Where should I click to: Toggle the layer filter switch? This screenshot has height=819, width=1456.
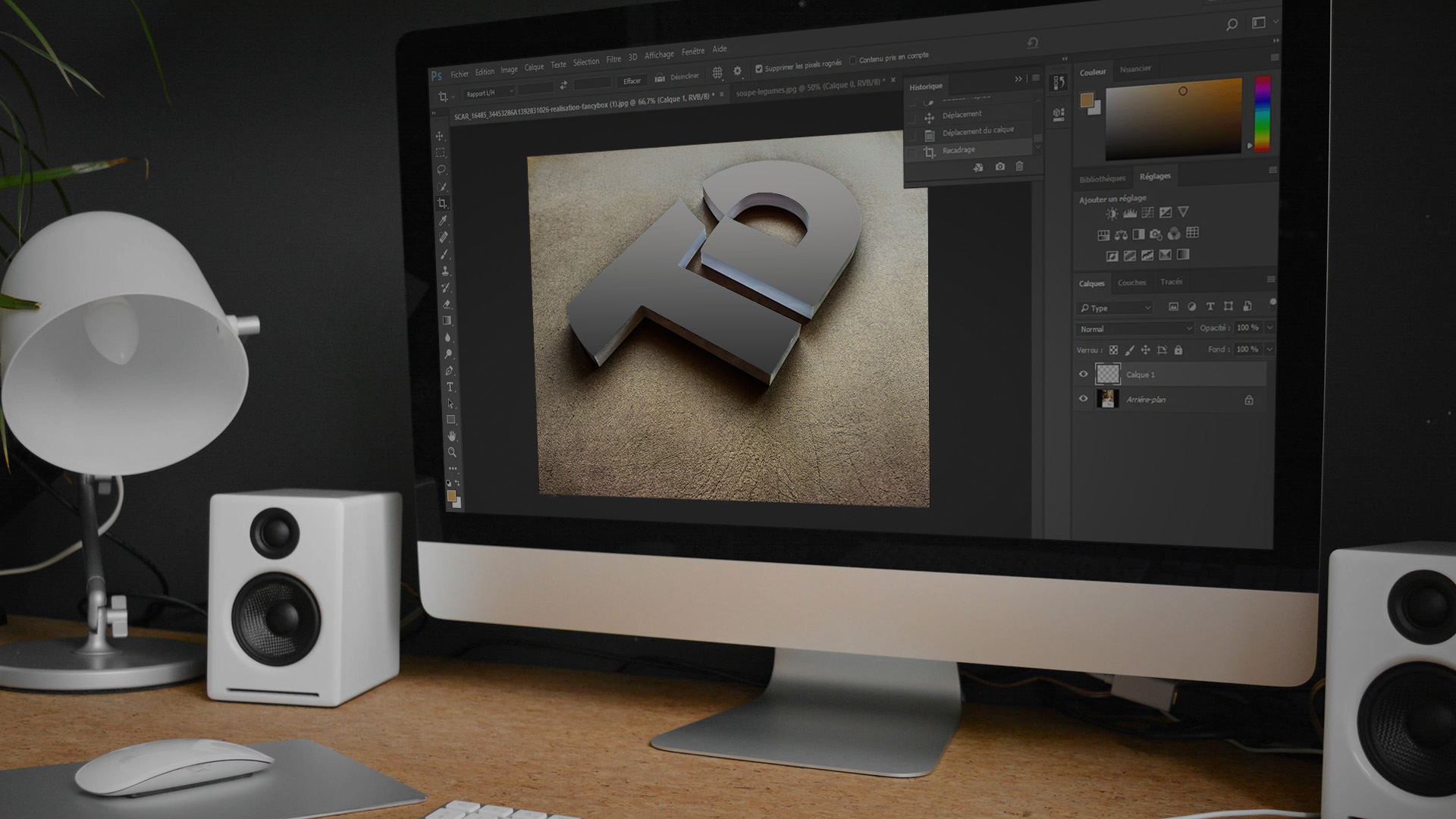tap(1272, 305)
